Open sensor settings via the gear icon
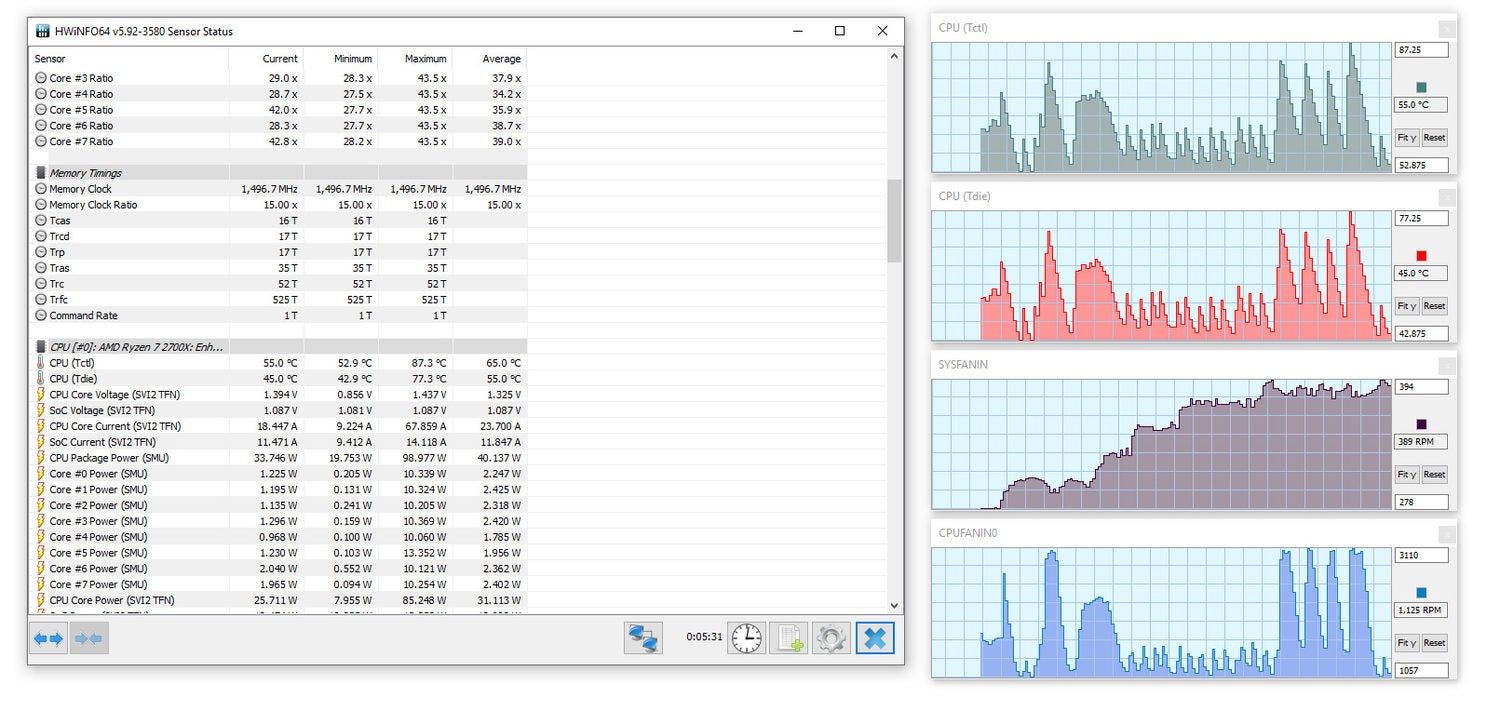This screenshot has height=711, width=1500. pos(832,637)
